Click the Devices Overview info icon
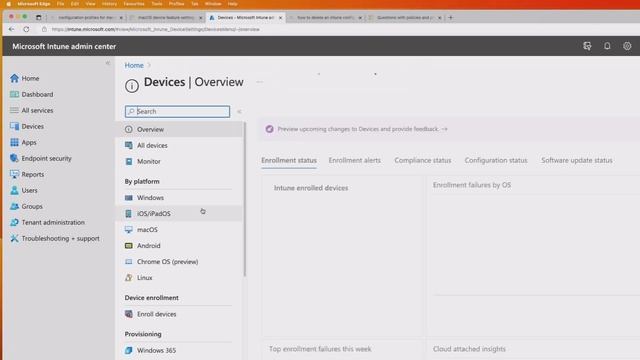The height and width of the screenshot is (360, 640). coord(132,86)
